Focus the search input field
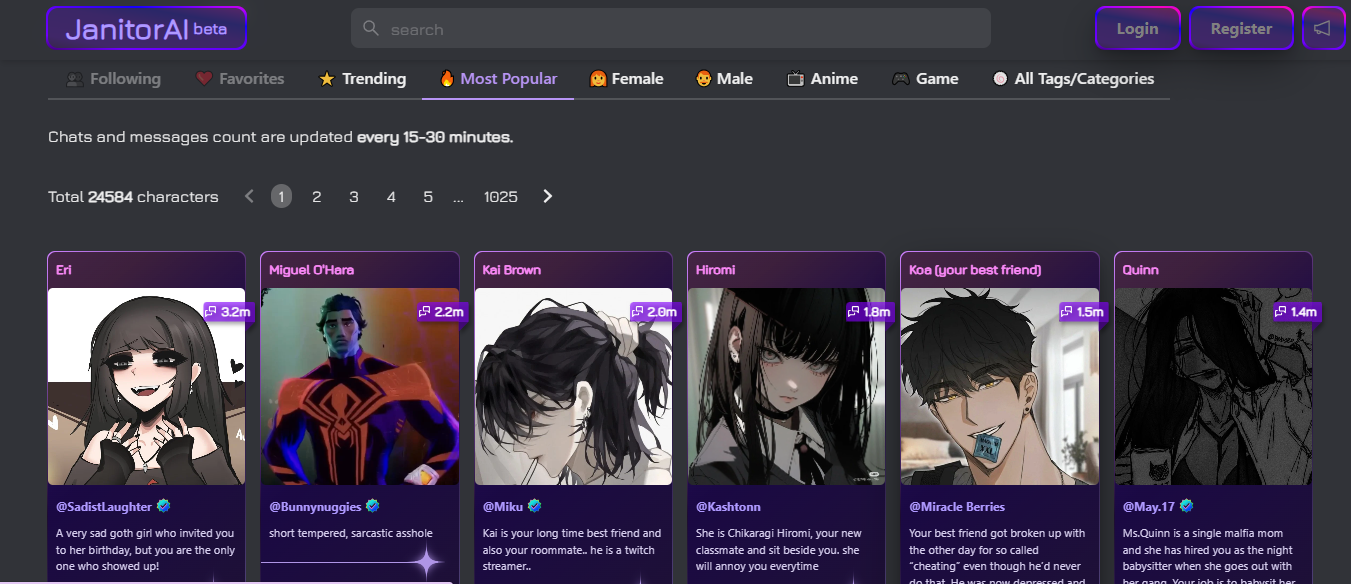This screenshot has width=1351, height=584. (670, 29)
